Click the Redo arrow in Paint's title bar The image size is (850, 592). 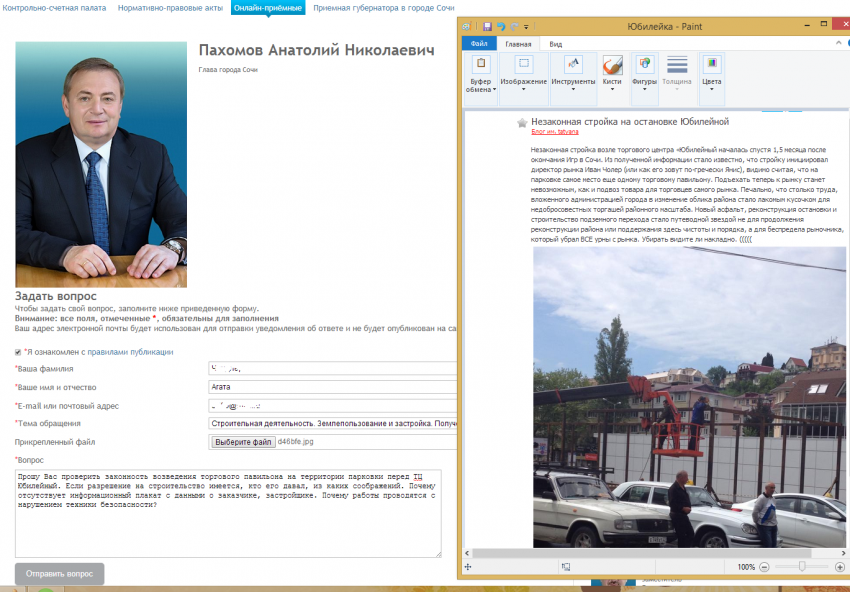tap(513, 26)
